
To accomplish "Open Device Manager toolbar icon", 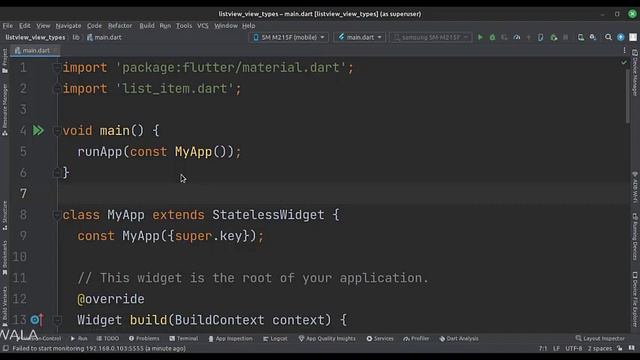I will click(580, 37).
